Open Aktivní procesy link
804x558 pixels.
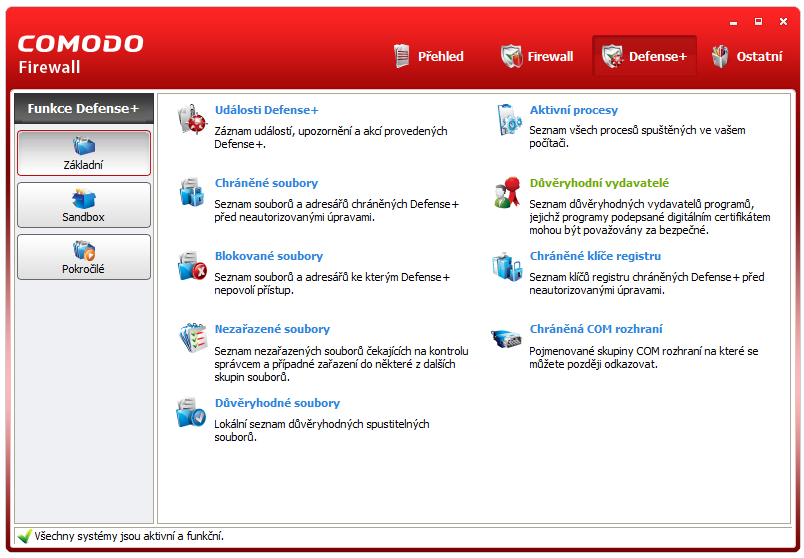pos(574,110)
